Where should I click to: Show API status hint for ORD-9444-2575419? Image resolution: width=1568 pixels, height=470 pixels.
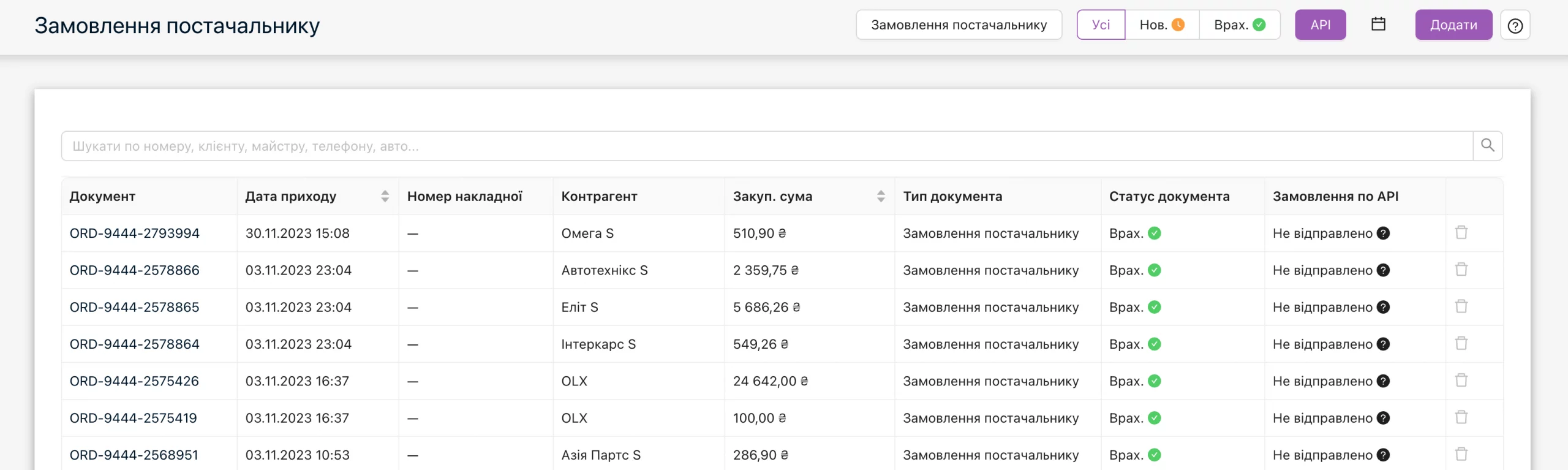point(1383,418)
